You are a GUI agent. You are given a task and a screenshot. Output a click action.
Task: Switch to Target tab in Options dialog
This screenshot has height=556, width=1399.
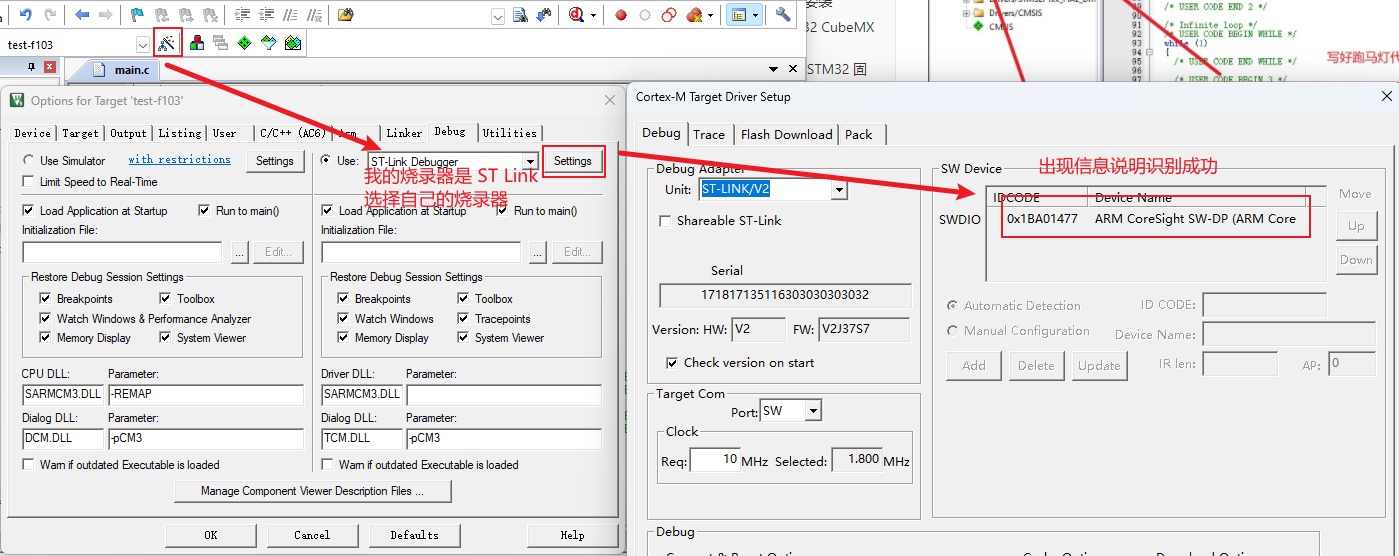click(80, 133)
